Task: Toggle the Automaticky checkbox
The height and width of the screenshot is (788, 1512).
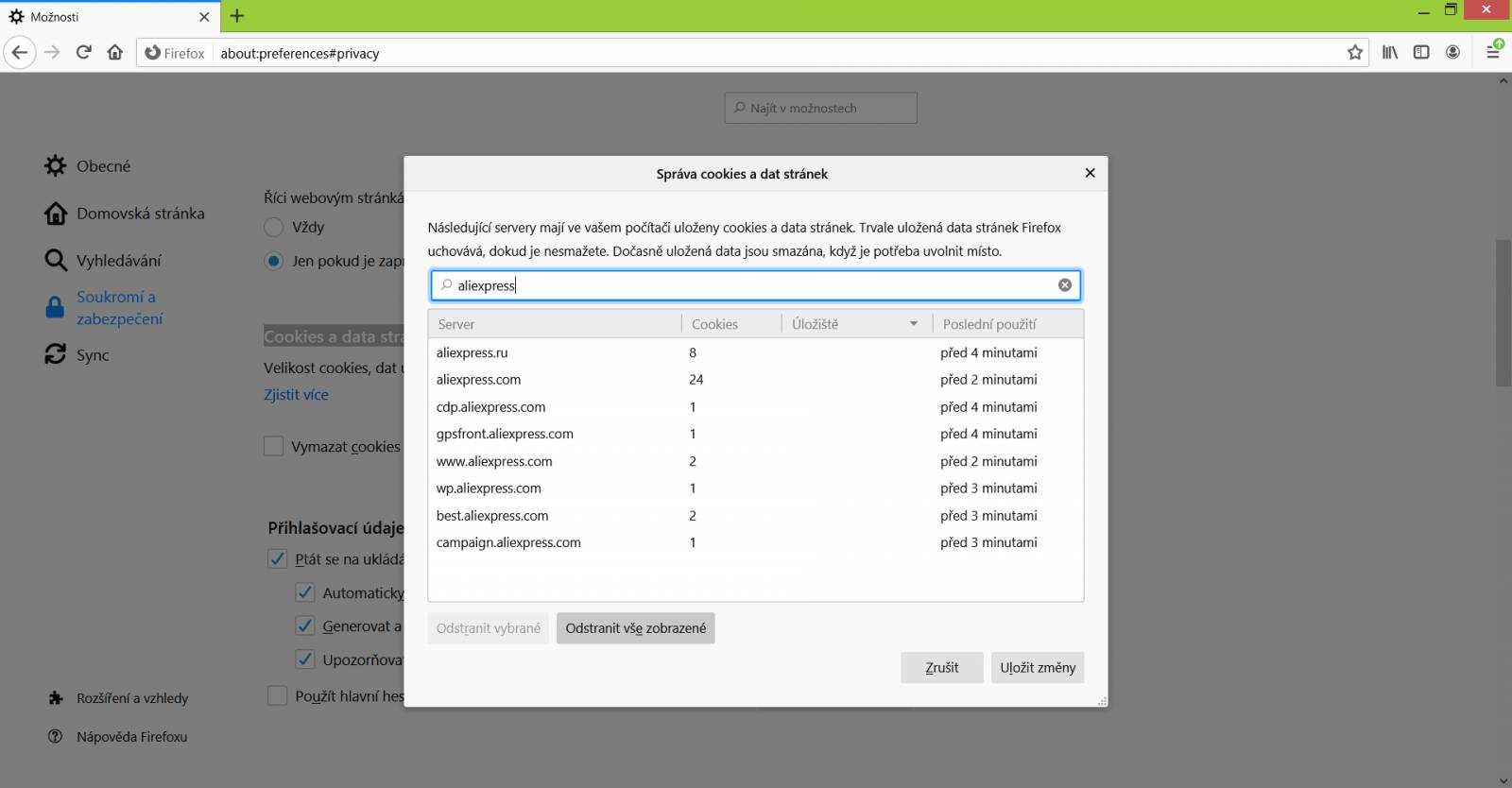Action: coord(304,592)
